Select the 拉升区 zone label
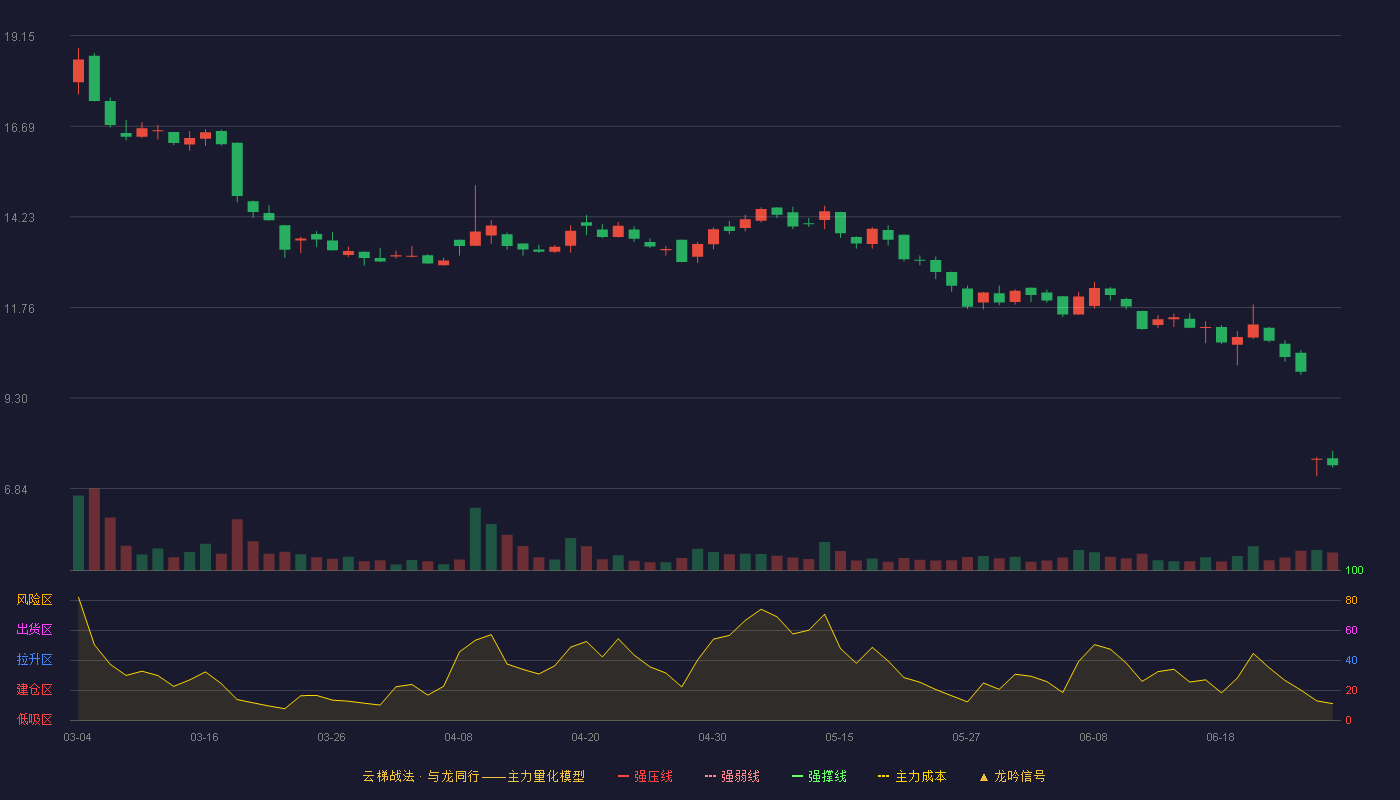 pyautogui.click(x=34, y=660)
